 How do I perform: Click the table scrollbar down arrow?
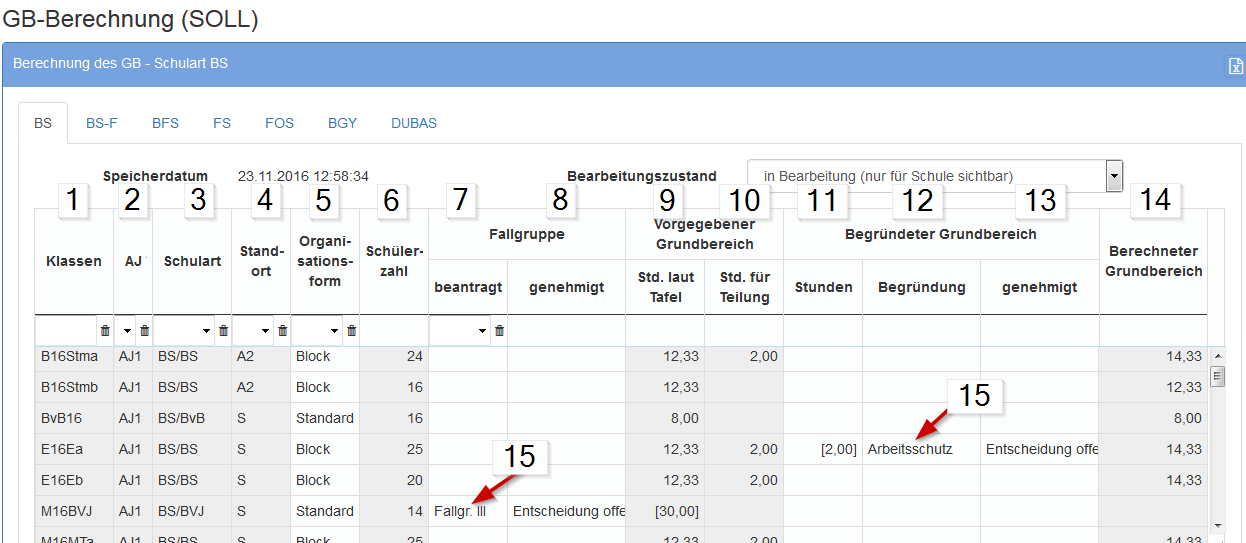click(x=1217, y=525)
